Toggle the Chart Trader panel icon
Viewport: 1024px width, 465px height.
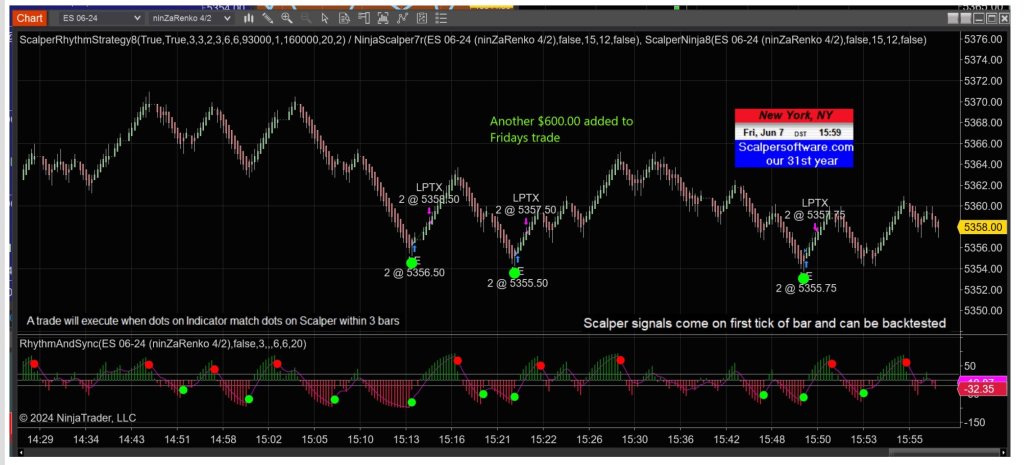tap(364, 18)
